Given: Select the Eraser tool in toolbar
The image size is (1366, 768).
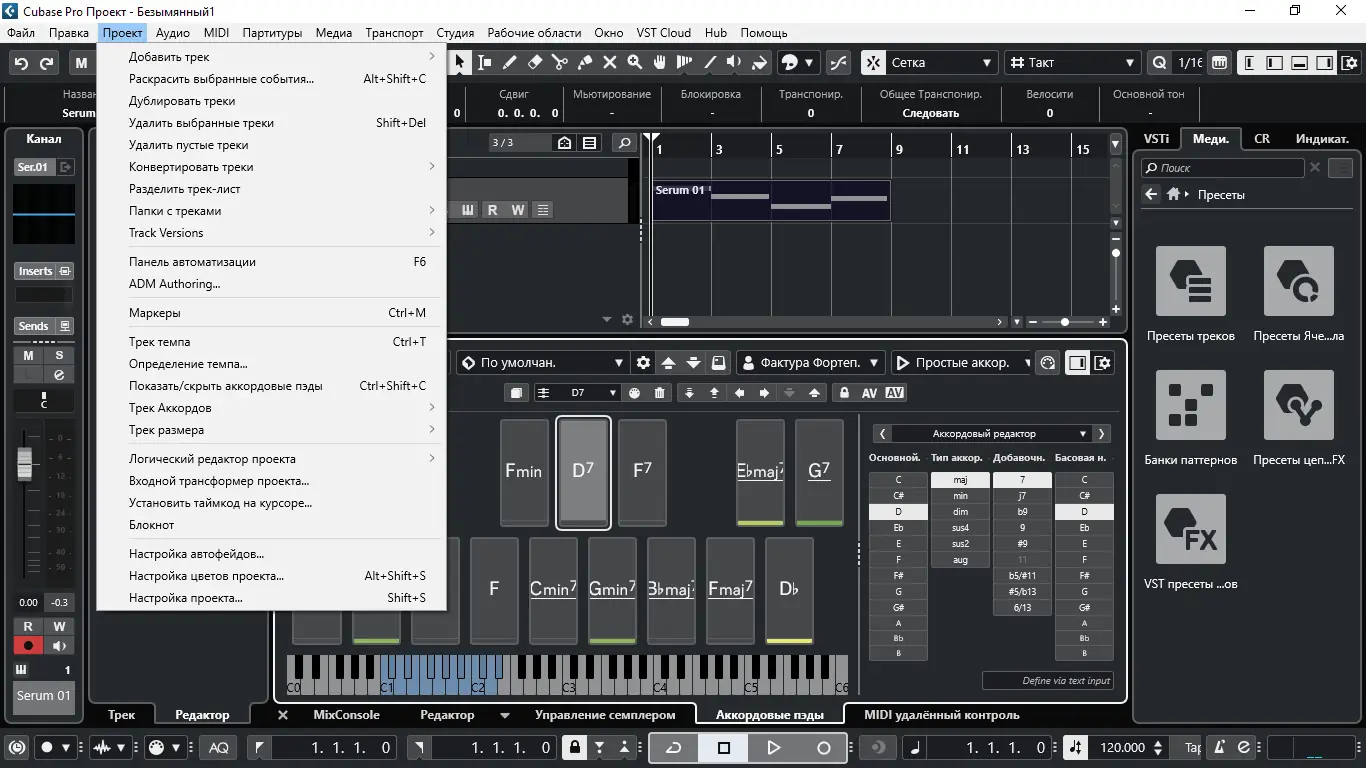Looking at the screenshot, I should tap(535, 62).
